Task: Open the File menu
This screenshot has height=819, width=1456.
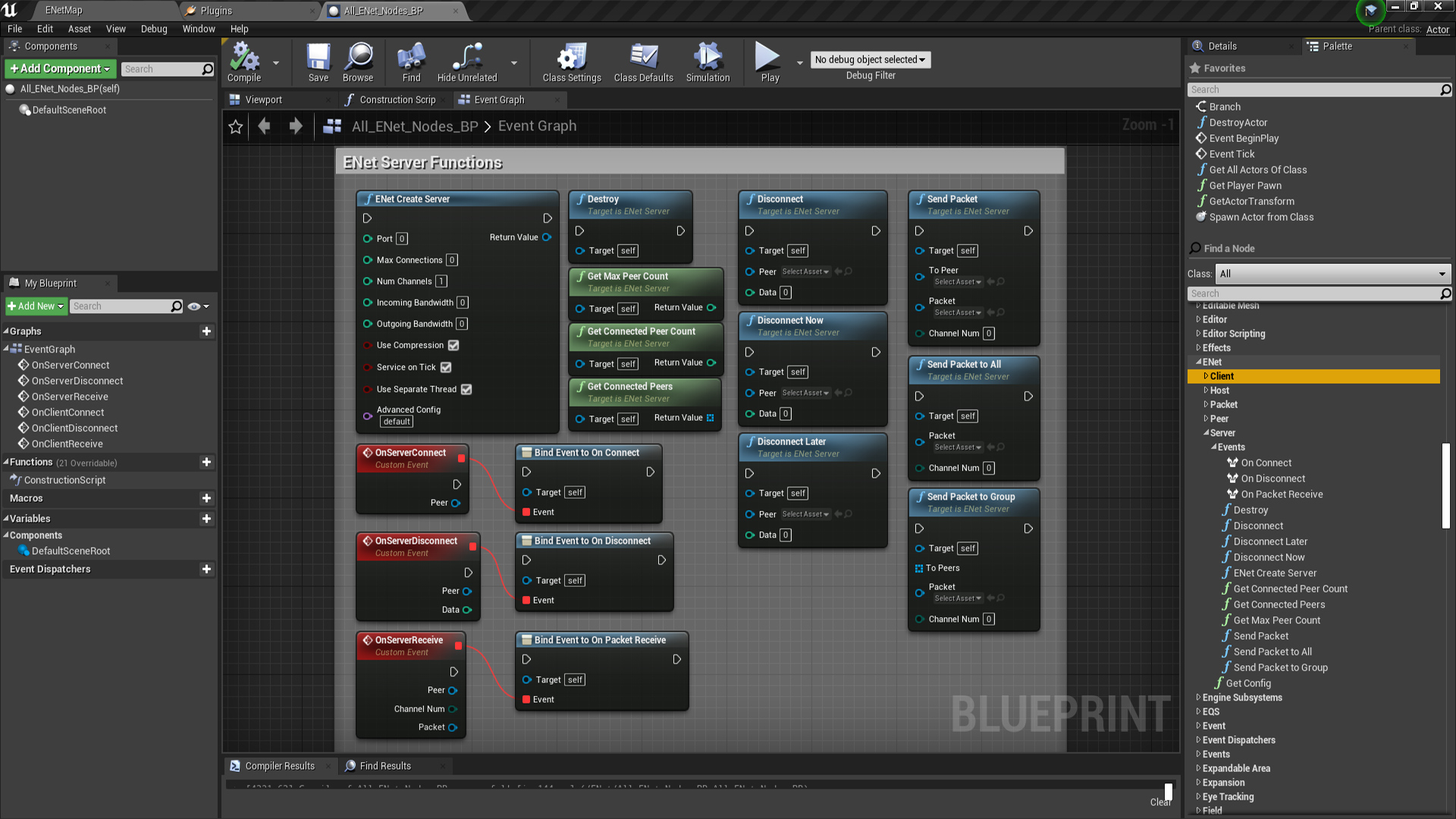Action: tap(15, 29)
